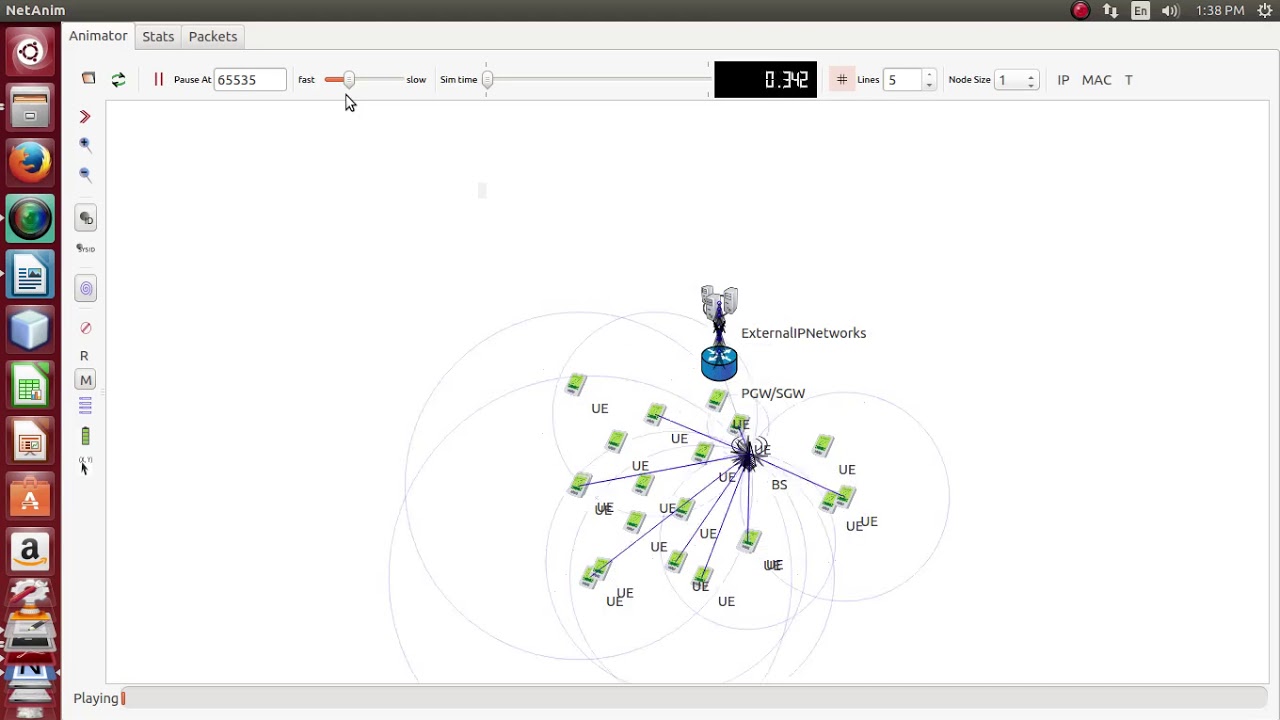
Task: Click the Playing status bar text
Action: [96, 698]
